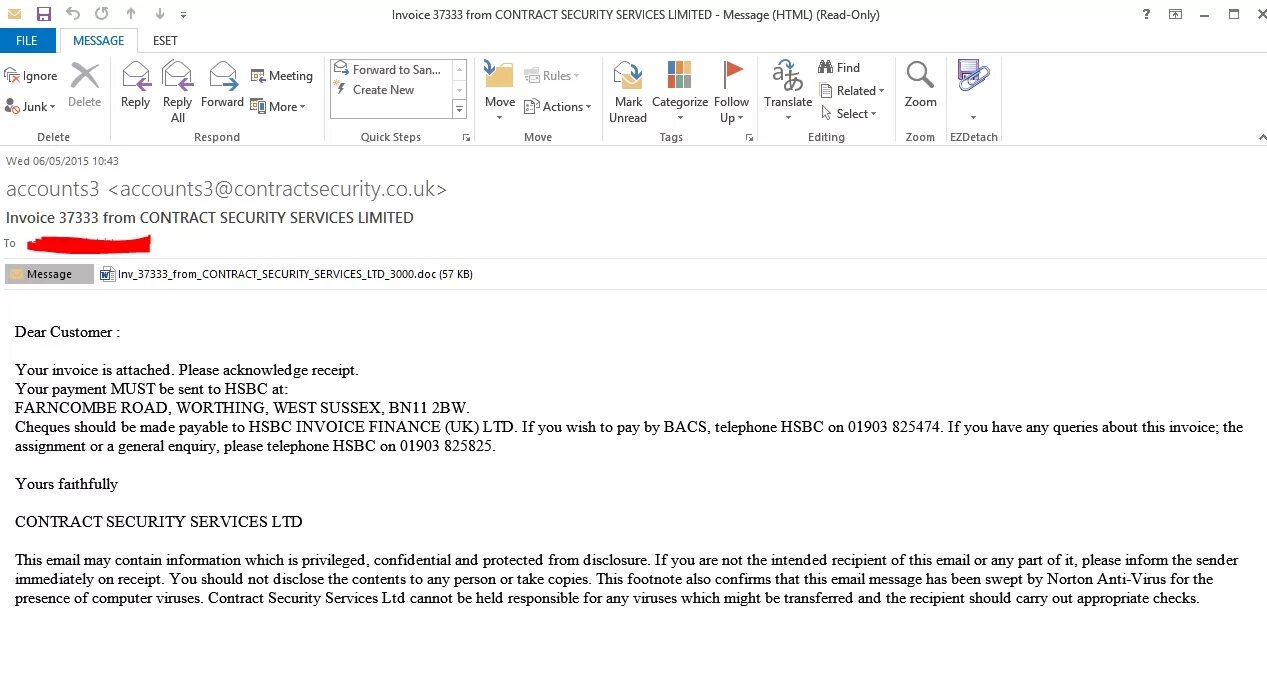Screen dimensions: 1267x694
Task: Click 'CONTRACT SECURITY SERVICES LTD' signature line
Action: (158, 522)
